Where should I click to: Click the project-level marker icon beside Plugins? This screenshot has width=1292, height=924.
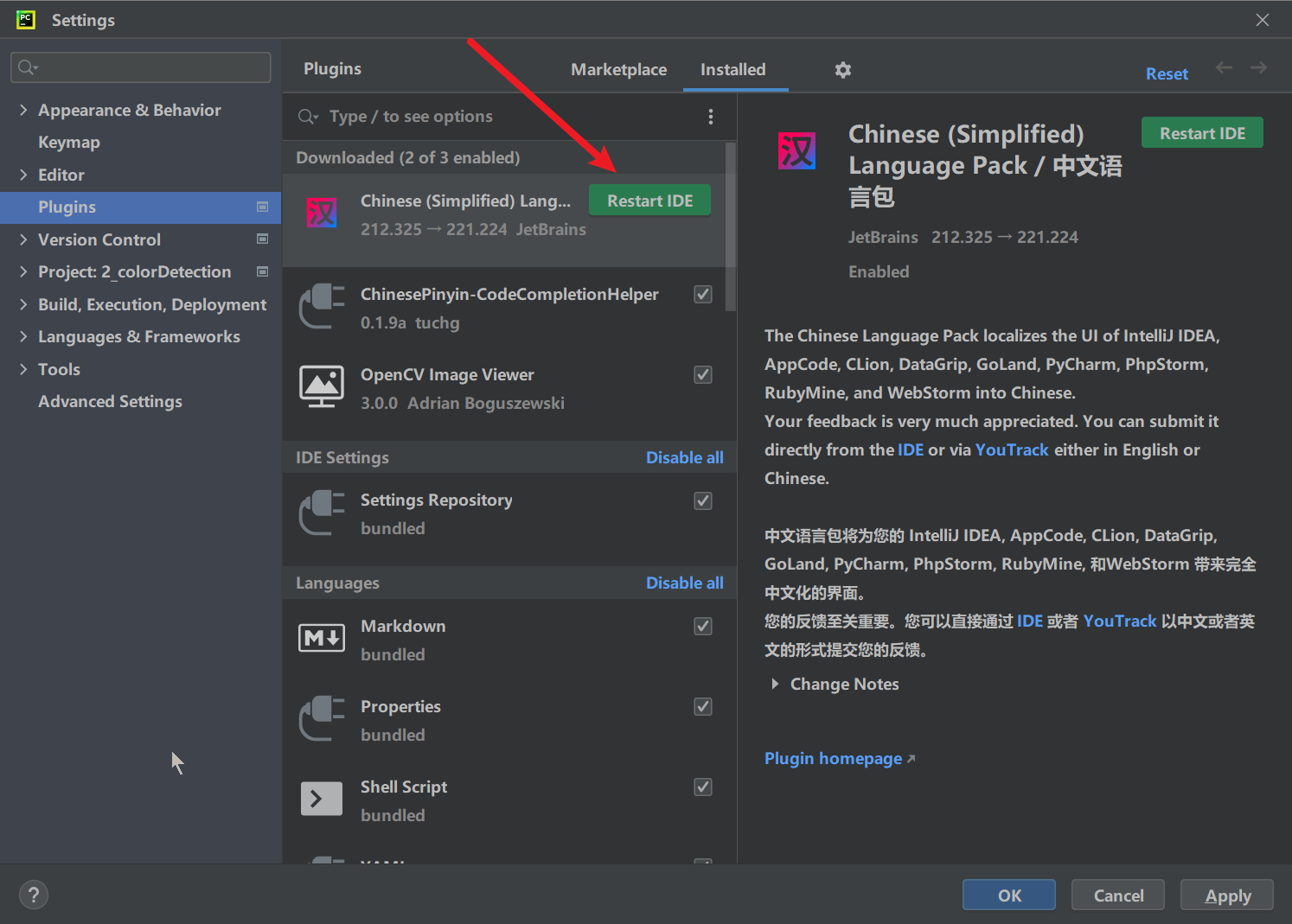pyautogui.click(x=263, y=207)
